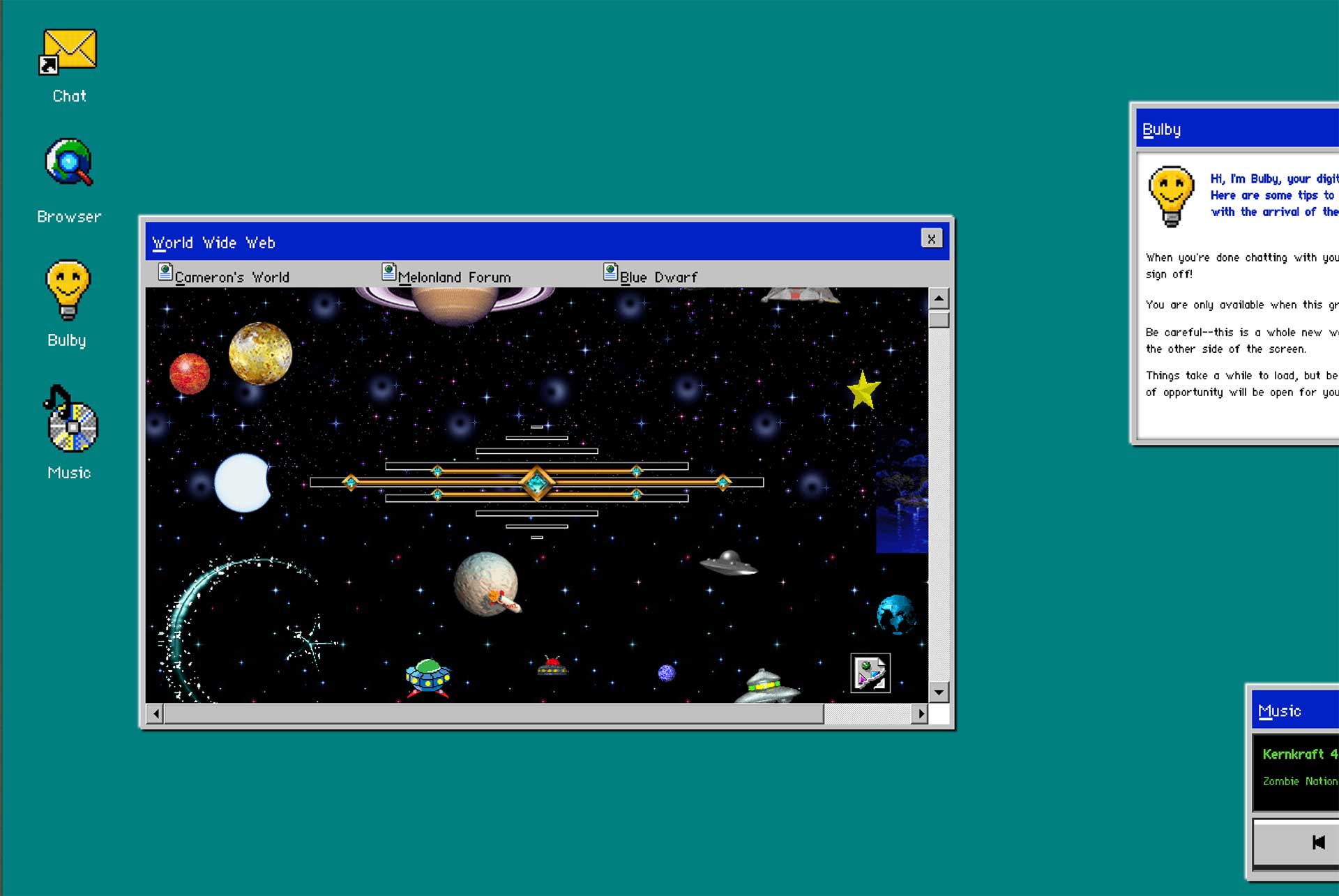Click the horizontal scrollbar thumb
The image size is (1339, 896).
point(493,713)
